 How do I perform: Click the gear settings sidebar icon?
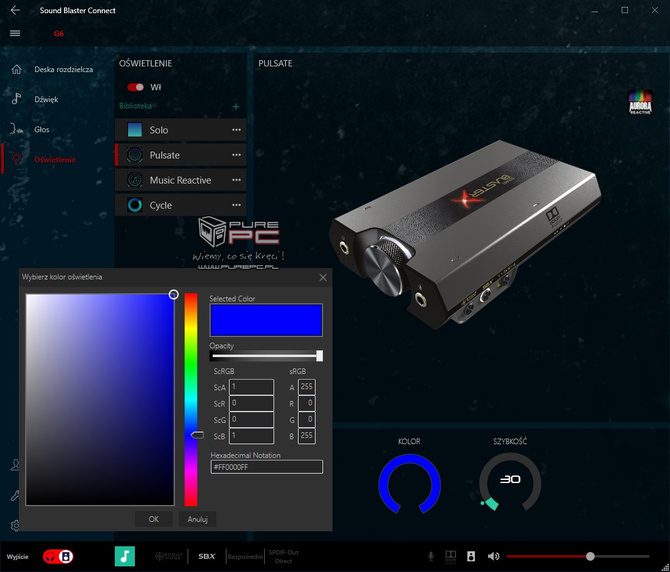tap(15, 525)
